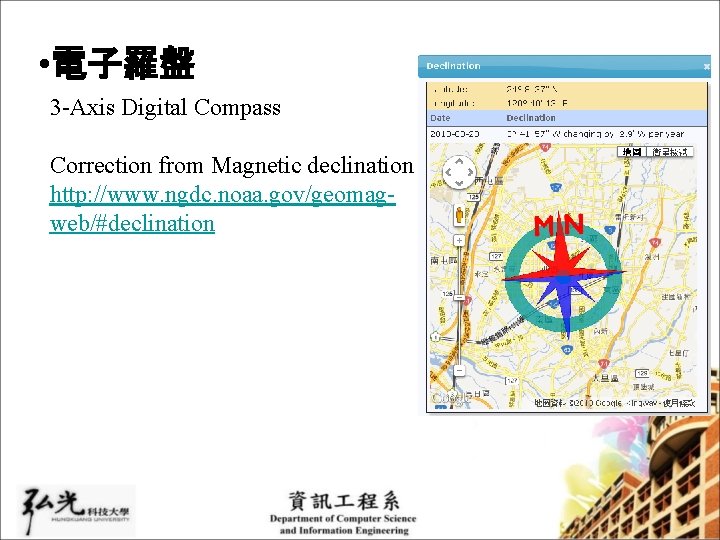Click the Declination dialog title bar
This screenshot has height=540, width=720.
click(x=564, y=67)
